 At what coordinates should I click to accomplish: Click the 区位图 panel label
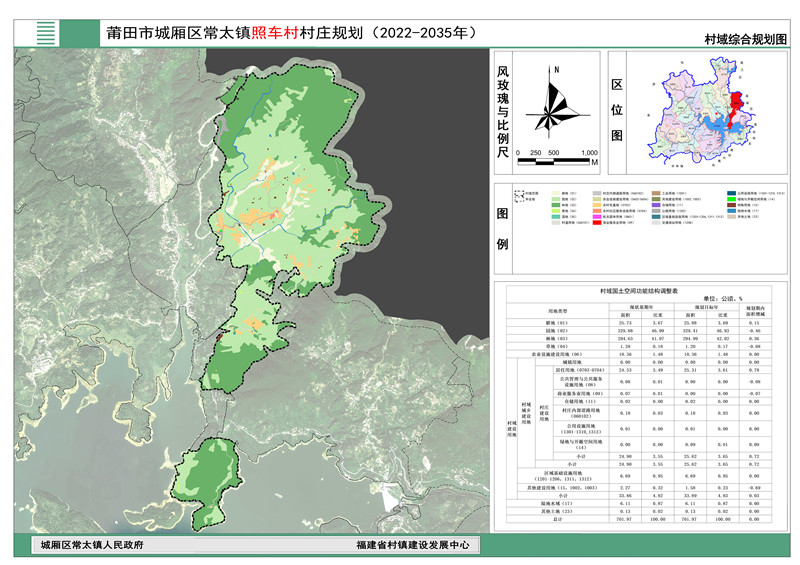tap(615, 109)
